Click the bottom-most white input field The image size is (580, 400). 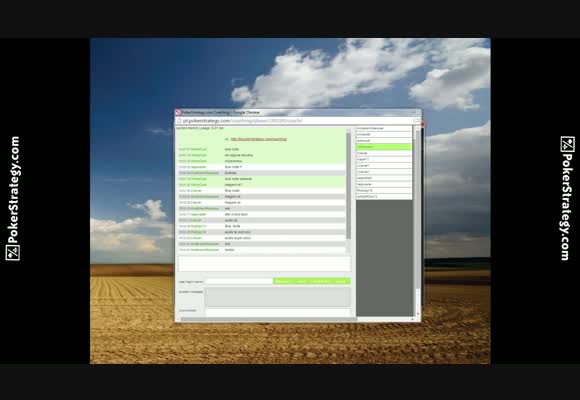tap(277, 313)
